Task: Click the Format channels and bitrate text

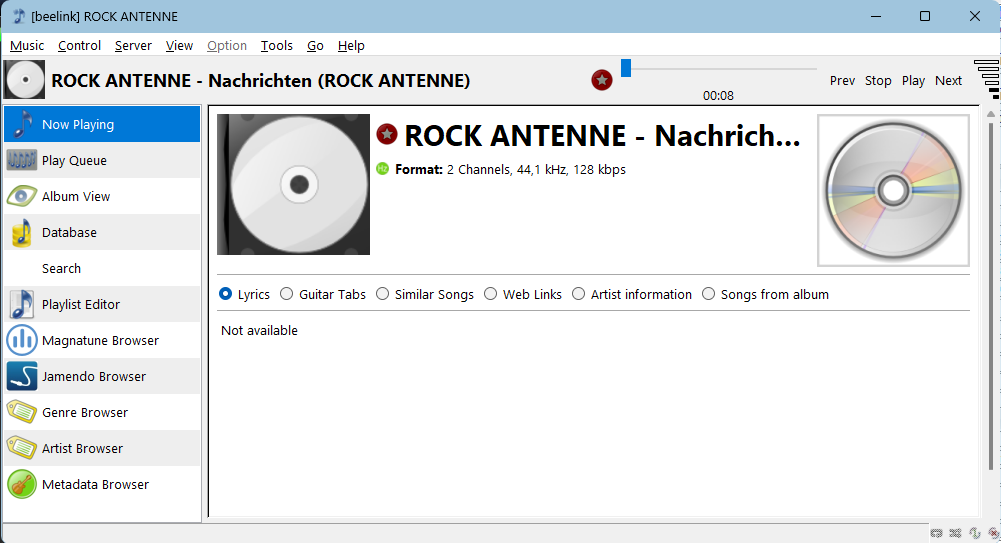Action: tap(536, 170)
